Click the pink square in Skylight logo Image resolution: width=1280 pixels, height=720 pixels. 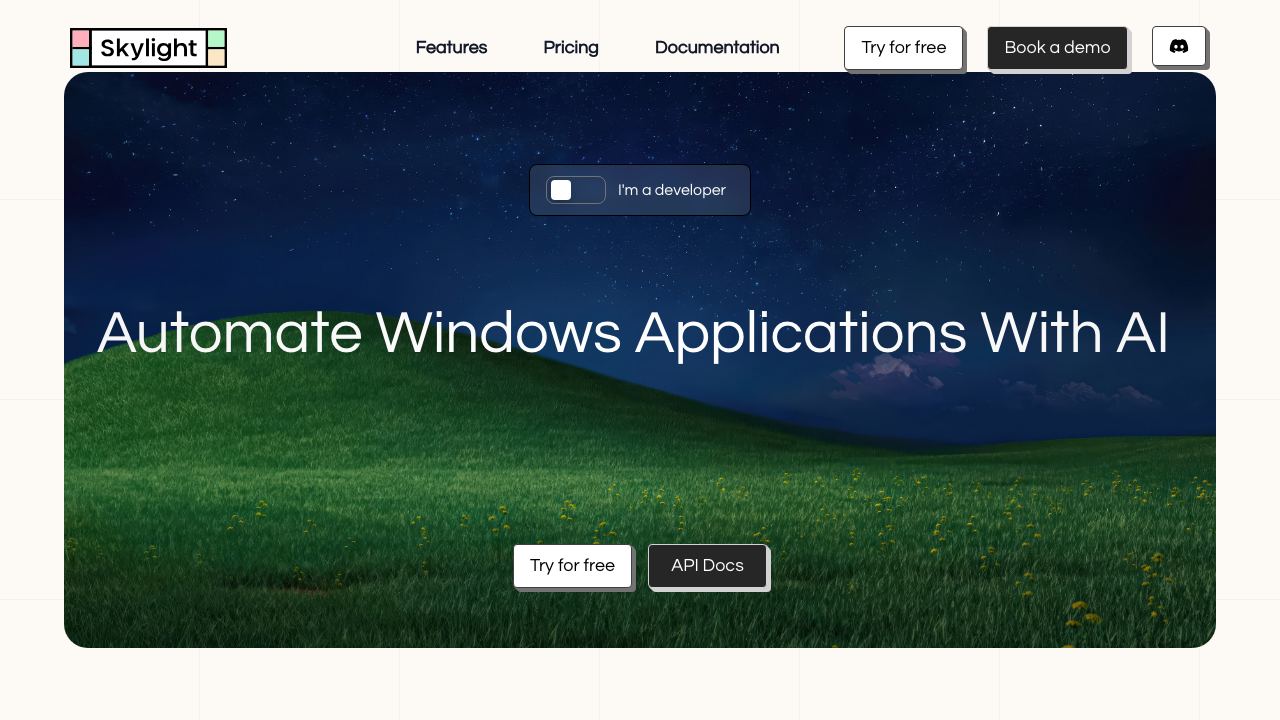coord(80,38)
